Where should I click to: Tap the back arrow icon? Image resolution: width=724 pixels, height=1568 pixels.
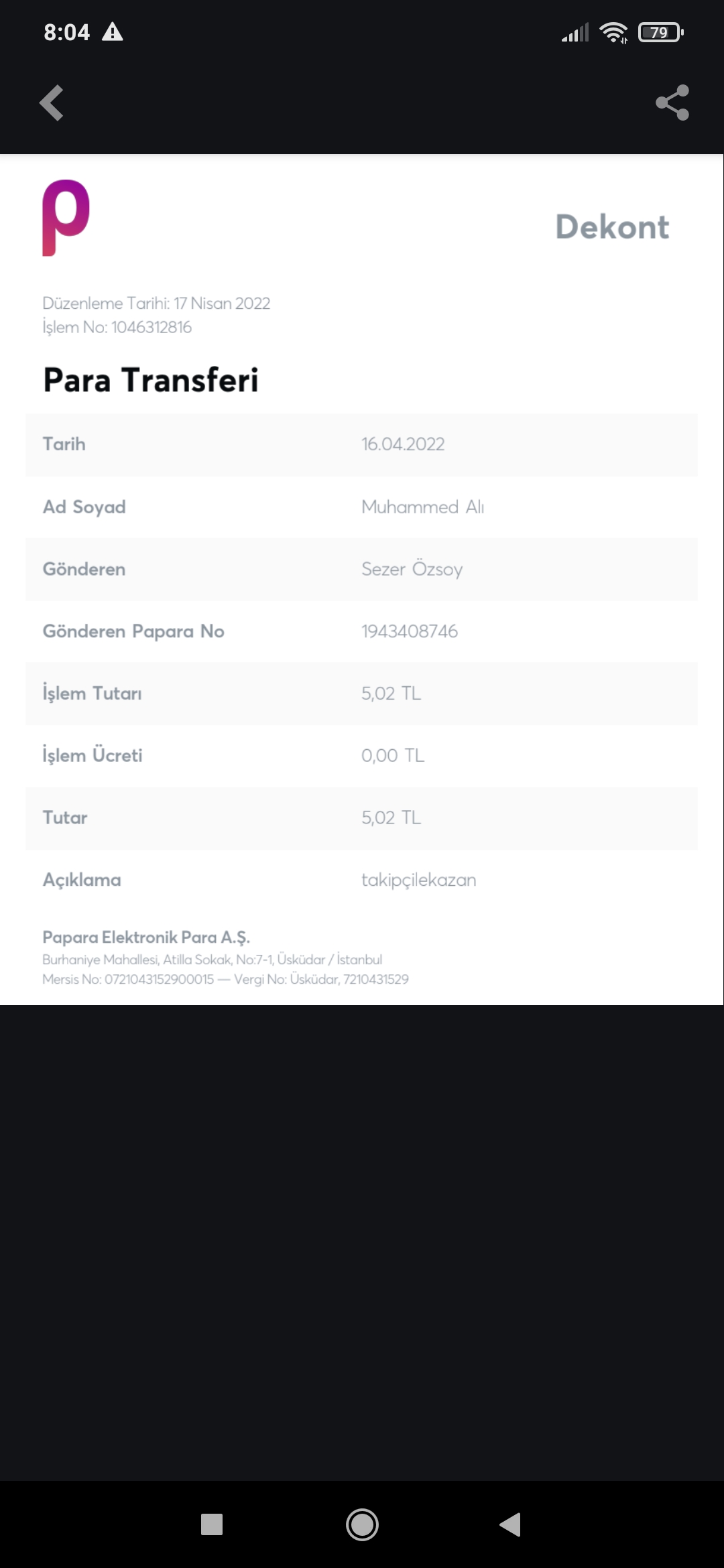[52, 103]
